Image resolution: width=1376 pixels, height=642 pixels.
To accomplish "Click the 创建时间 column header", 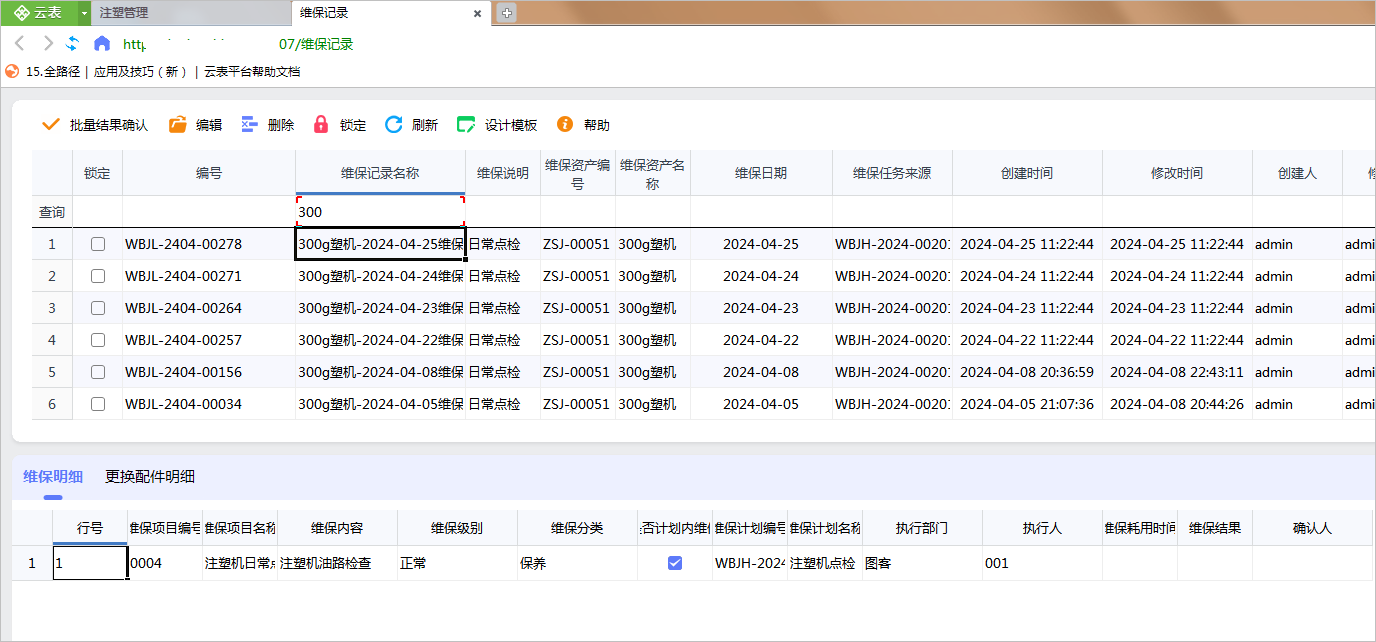I will tap(1027, 173).
